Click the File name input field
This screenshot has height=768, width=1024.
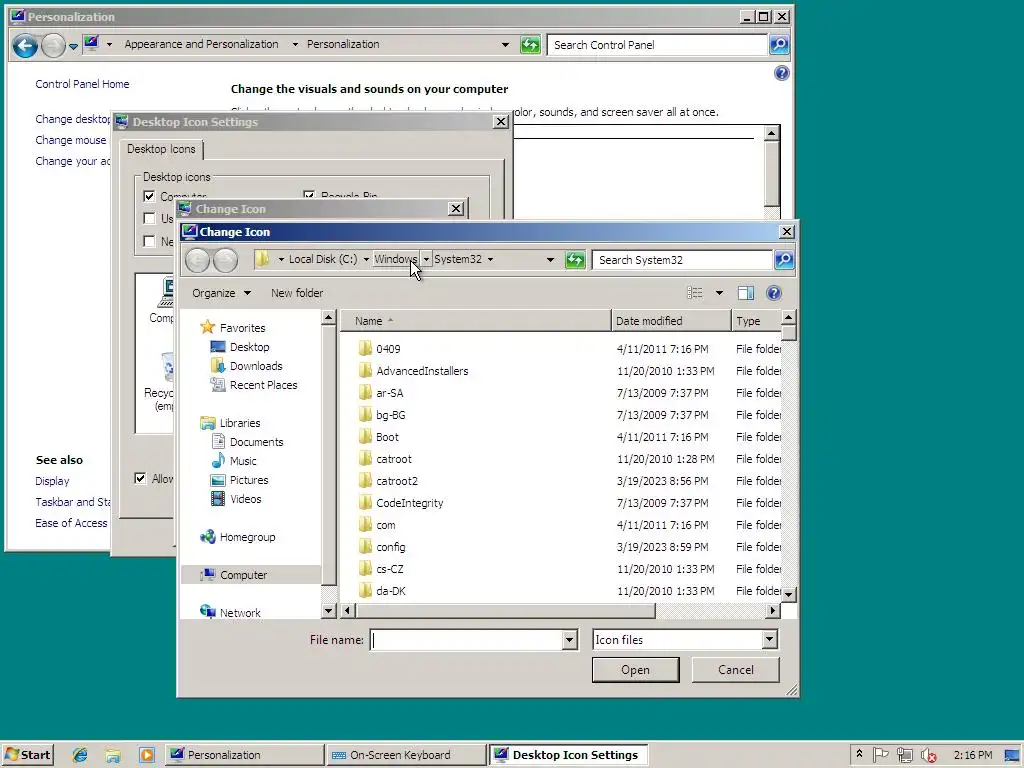click(466, 640)
